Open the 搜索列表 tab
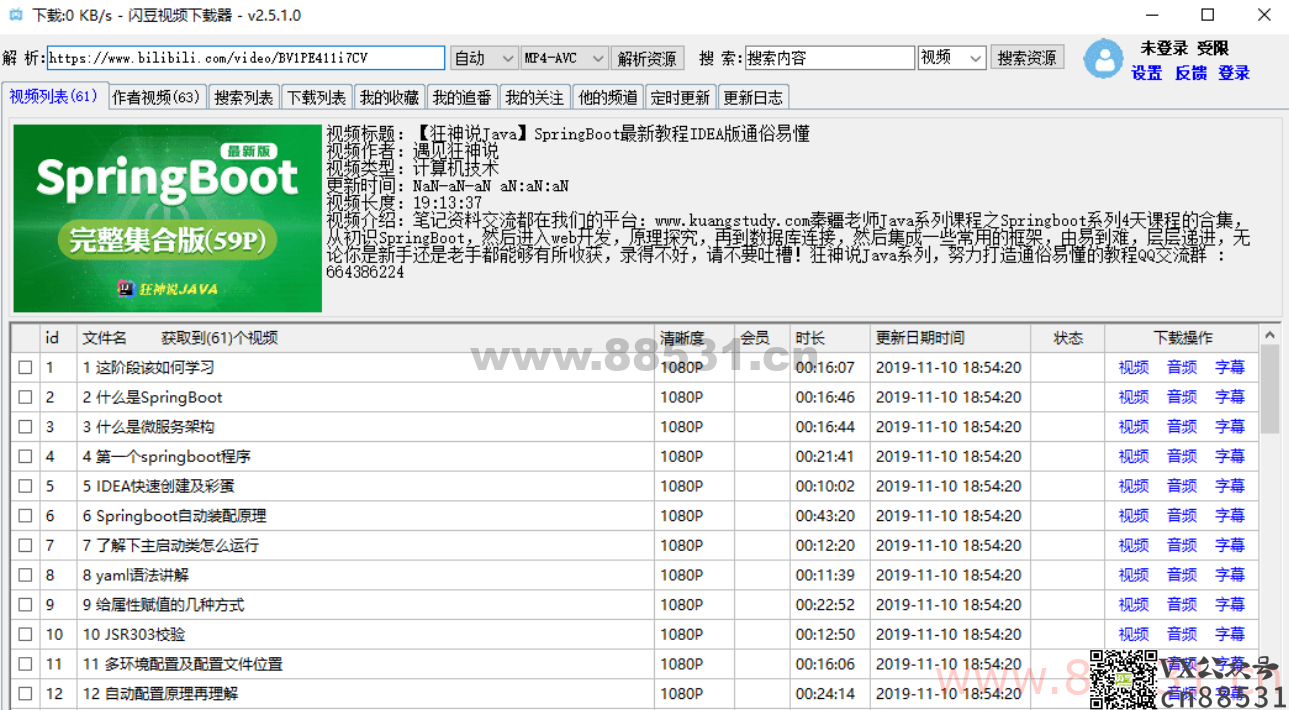Viewport: 1289px width, 710px height. point(244,97)
